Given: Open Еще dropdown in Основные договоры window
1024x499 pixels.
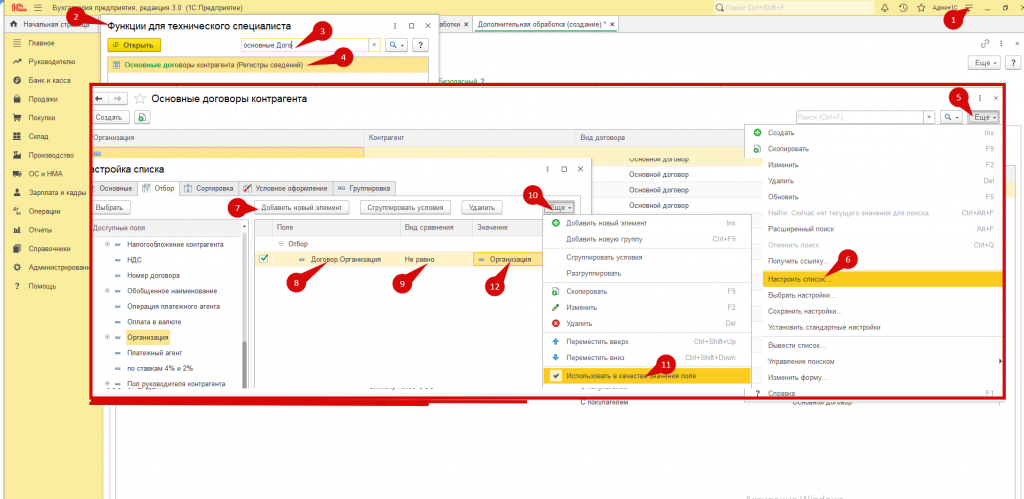Looking at the screenshot, I should point(985,117).
